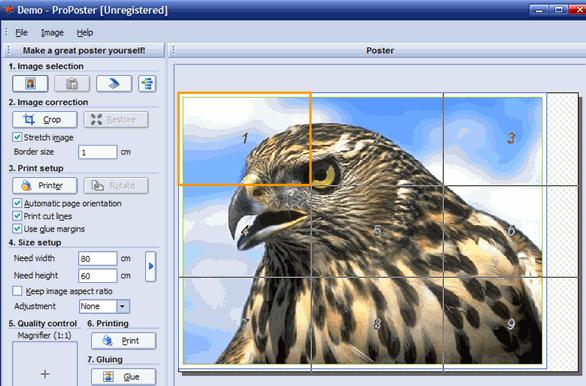586x386 pixels.
Task: Toggle the Stretch image checkbox
Action: [x=17, y=137]
